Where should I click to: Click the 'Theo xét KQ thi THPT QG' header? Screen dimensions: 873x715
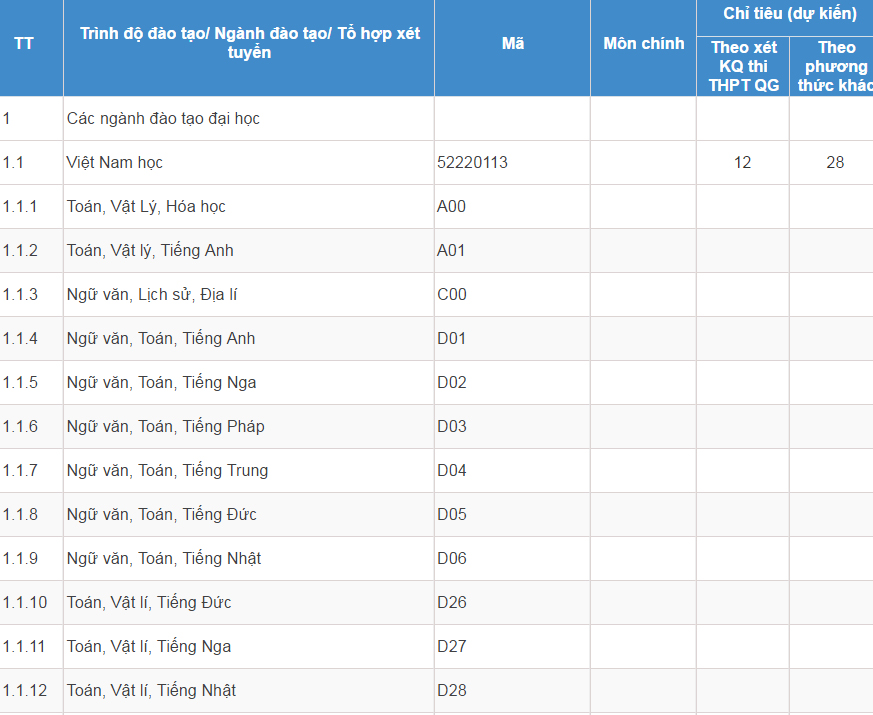743,66
